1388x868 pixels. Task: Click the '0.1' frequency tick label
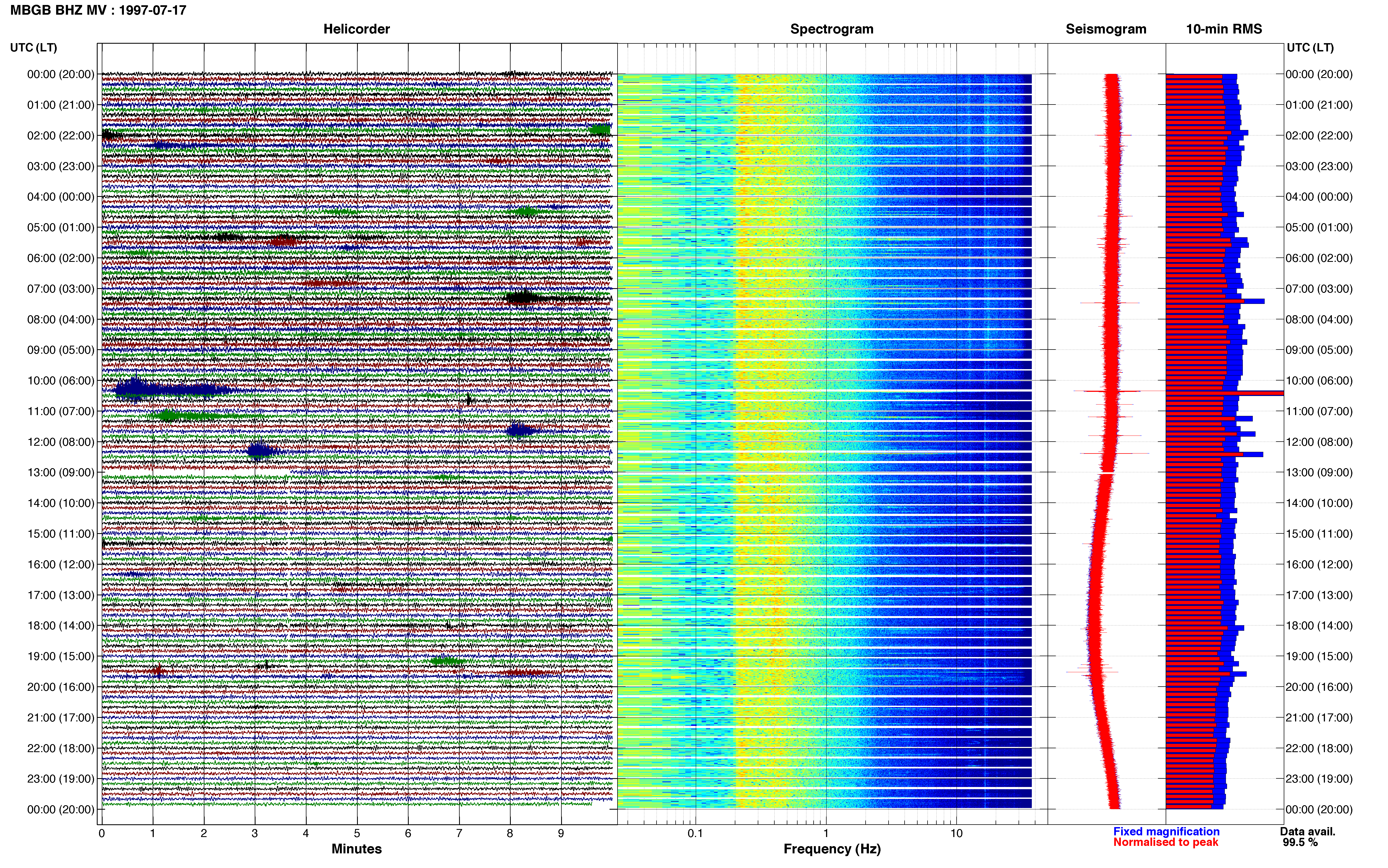tap(695, 833)
